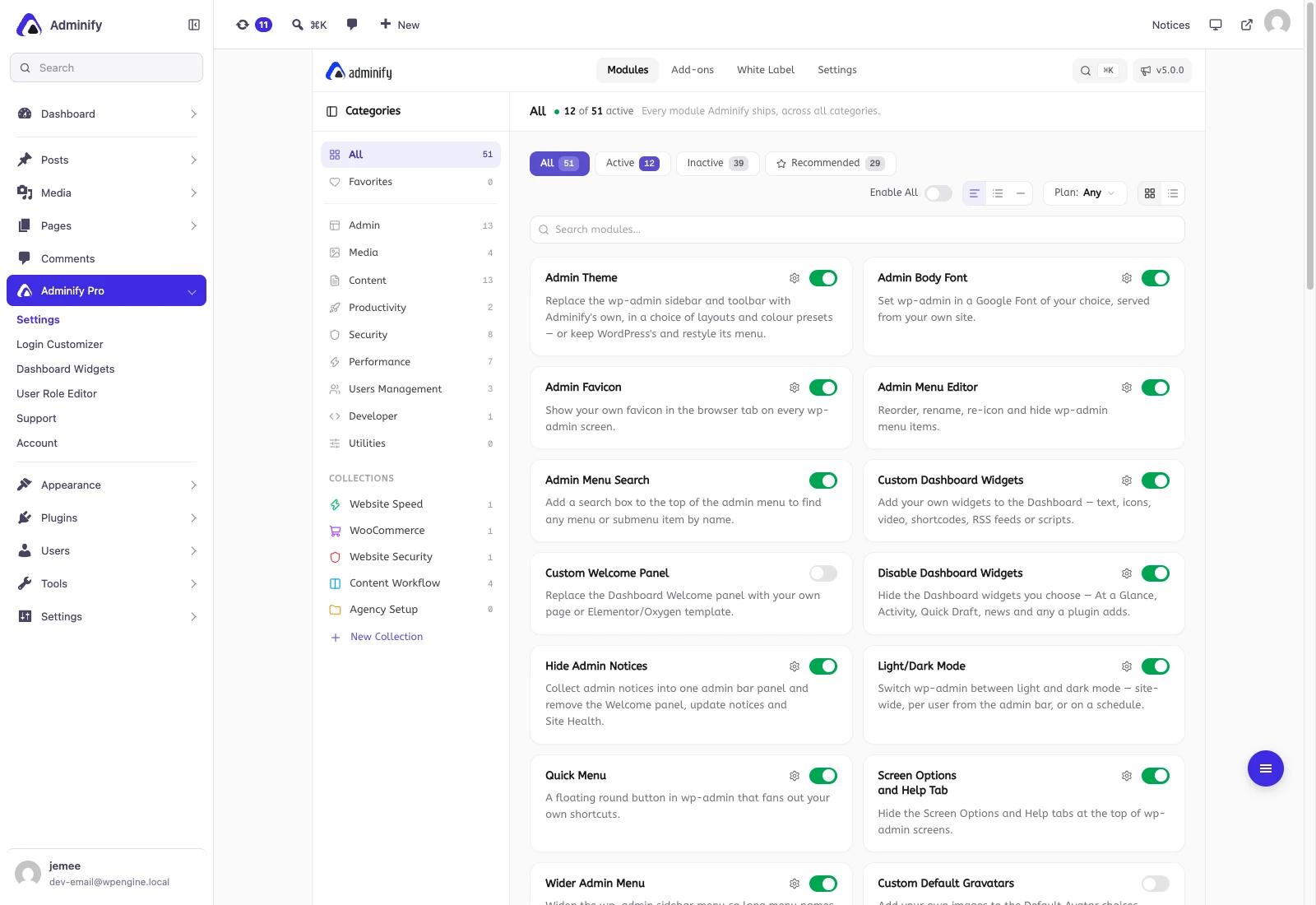This screenshot has width=1316, height=905.
Task: Filter modules by Active 12
Action: 633,163
